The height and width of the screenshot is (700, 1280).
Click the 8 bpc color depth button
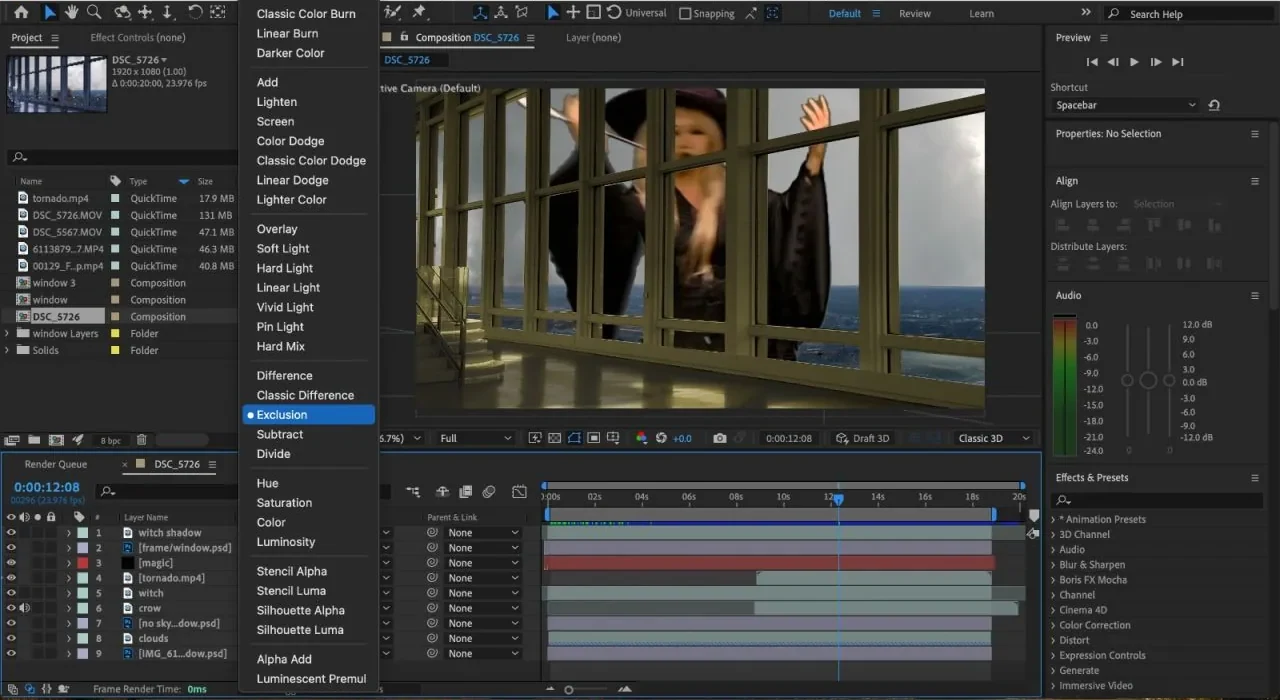(x=109, y=441)
